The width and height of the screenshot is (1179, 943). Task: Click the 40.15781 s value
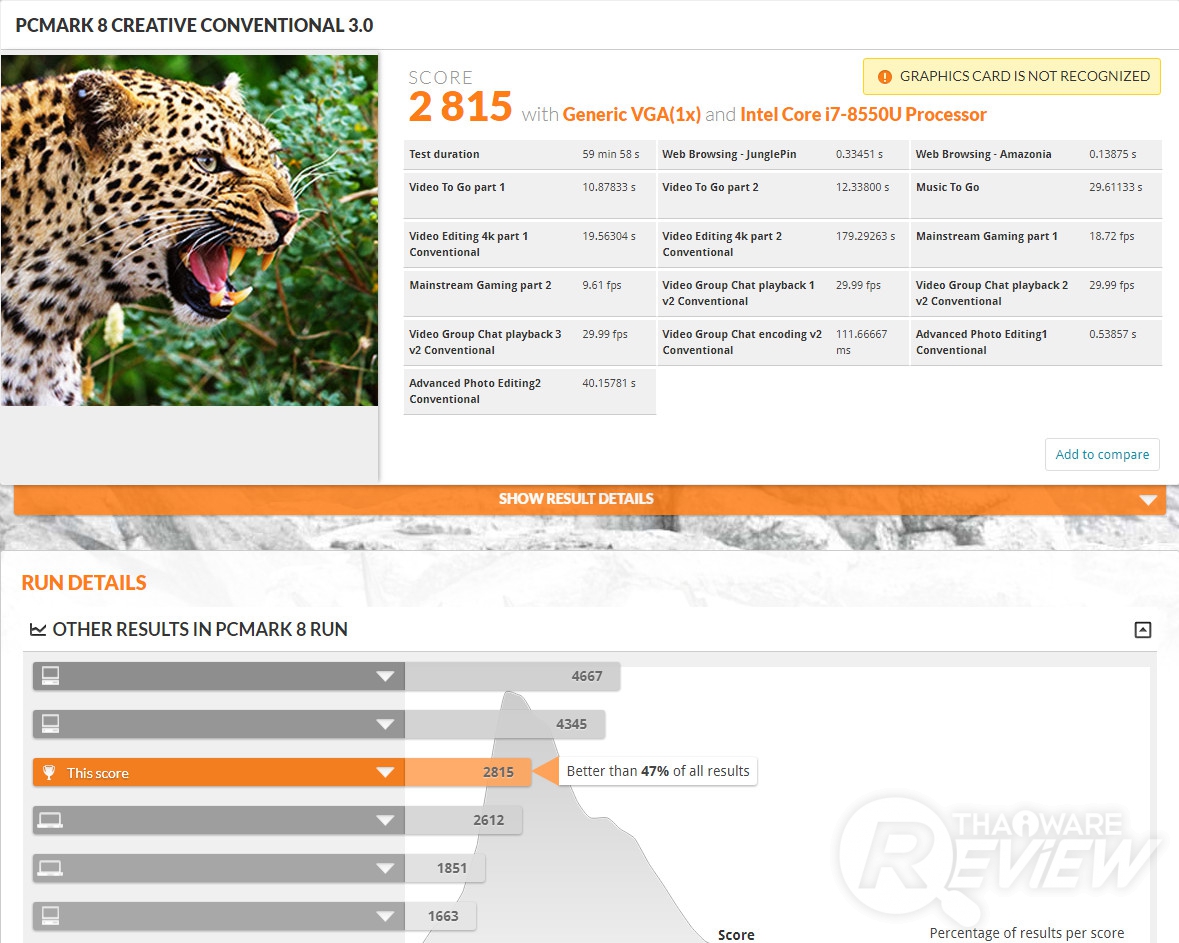pos(608,383)
